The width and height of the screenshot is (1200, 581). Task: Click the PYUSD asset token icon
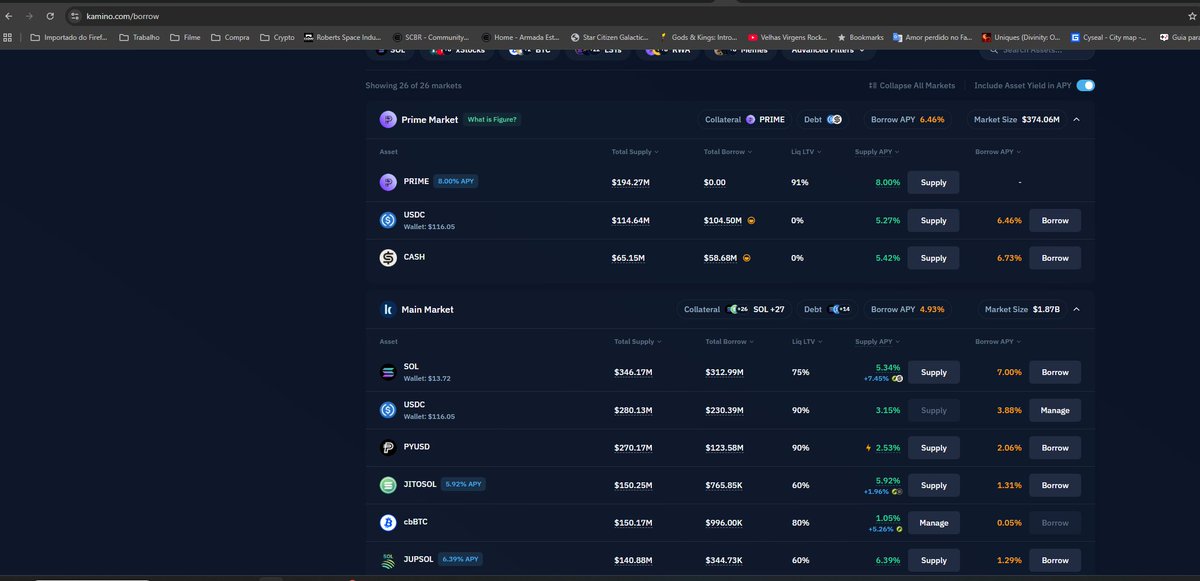pos(388,448)
